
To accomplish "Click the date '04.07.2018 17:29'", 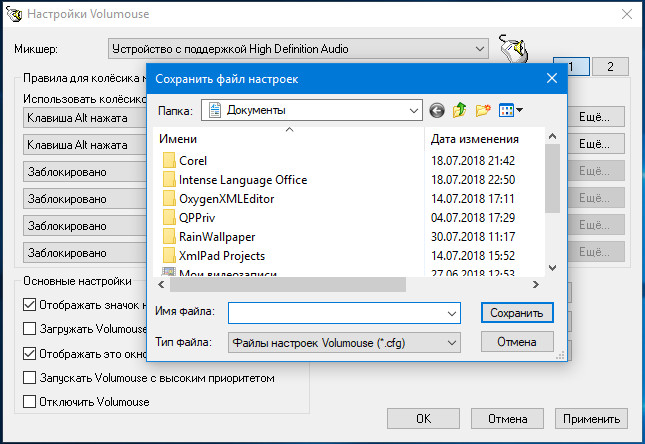I will tap(473, 217).
